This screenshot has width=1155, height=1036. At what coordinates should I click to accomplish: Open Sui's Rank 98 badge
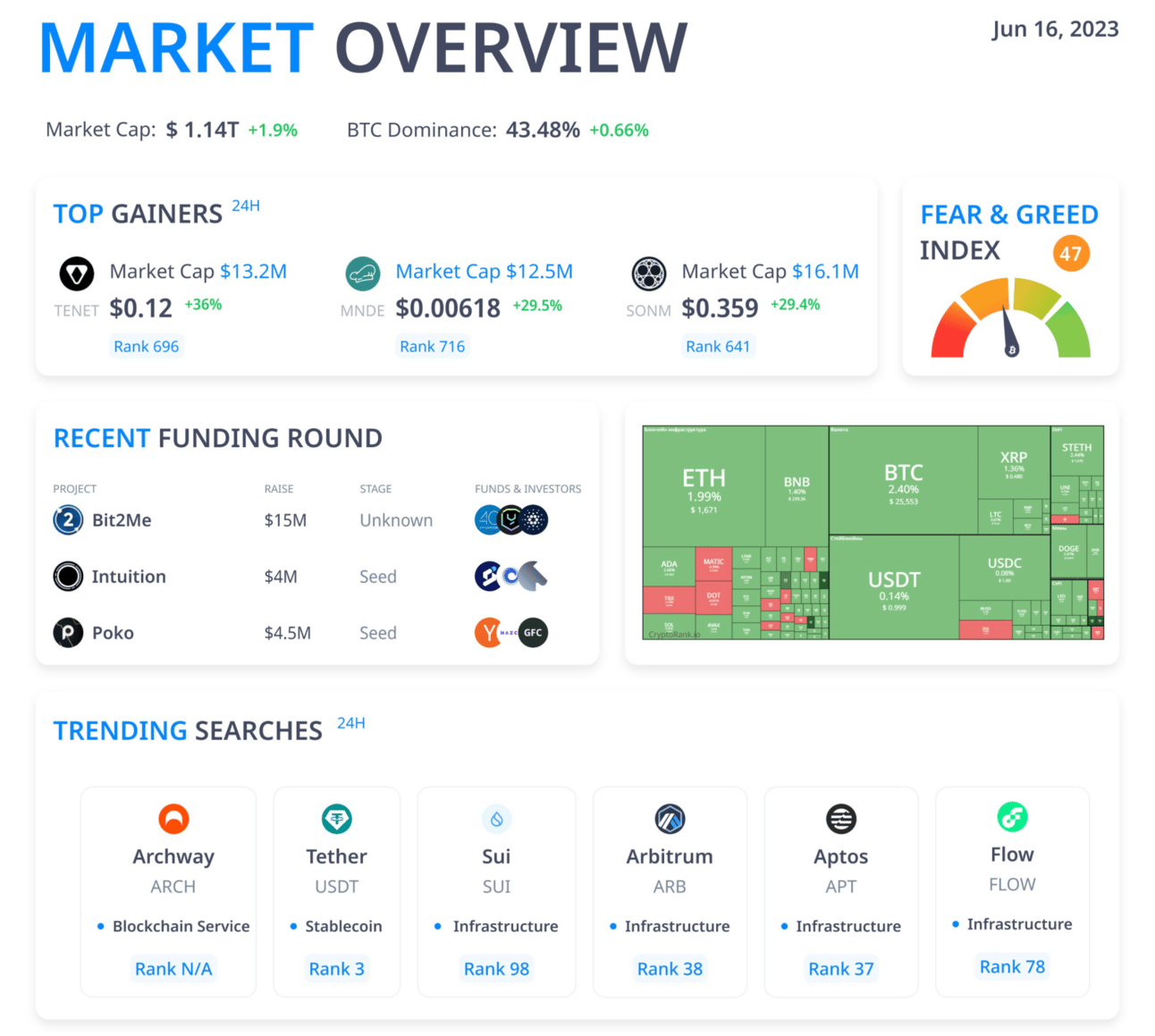click(x=497, y=968)
